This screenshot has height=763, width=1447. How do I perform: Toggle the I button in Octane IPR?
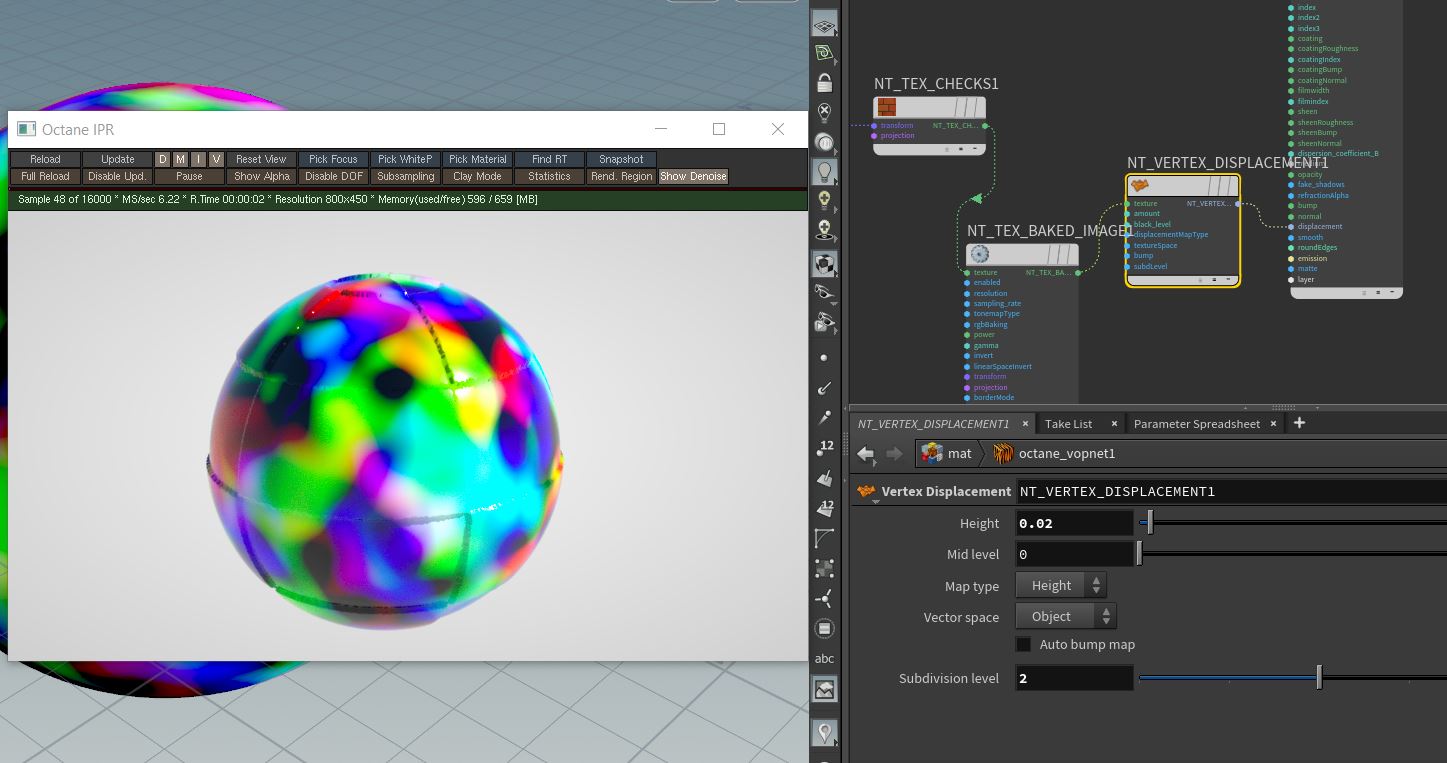[198, 159]
